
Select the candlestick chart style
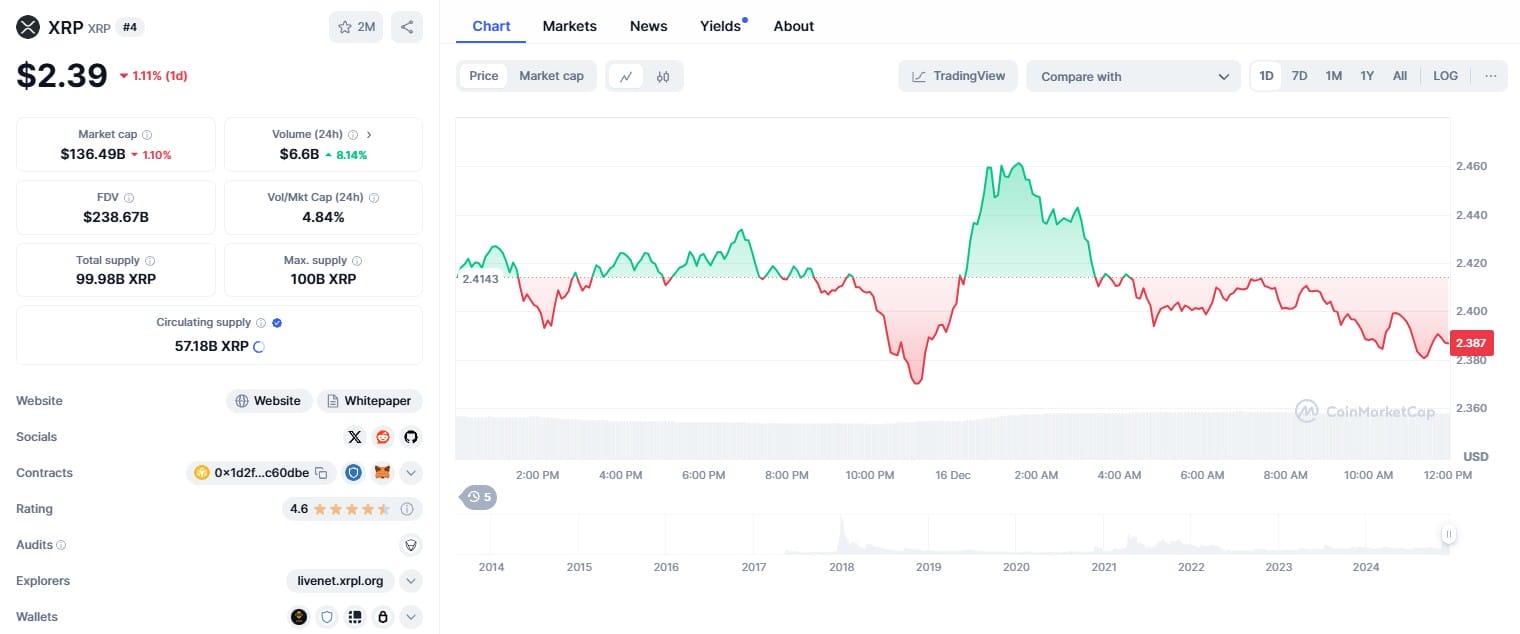pyautogui.click(x=663, y=76)
